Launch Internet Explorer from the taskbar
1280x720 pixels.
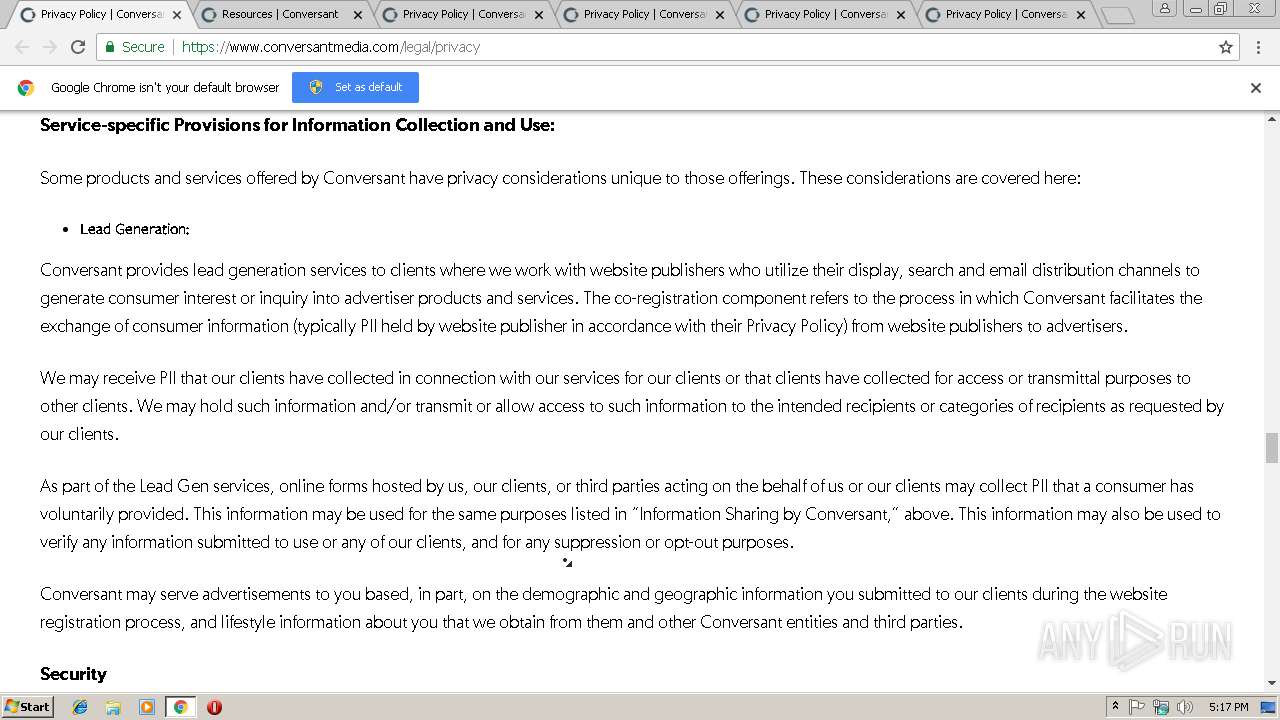coord(80,707)
